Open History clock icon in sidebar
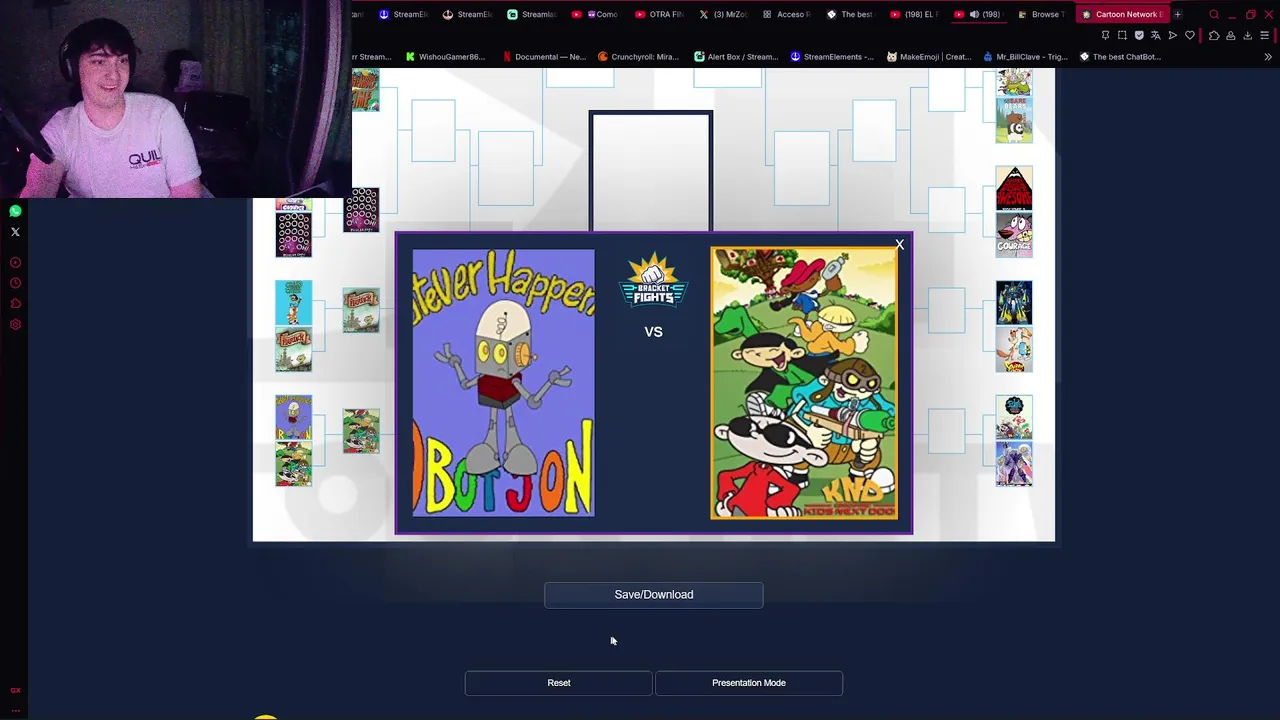The width and height of the screenshot is (1280, 720). tap(15, 283)
